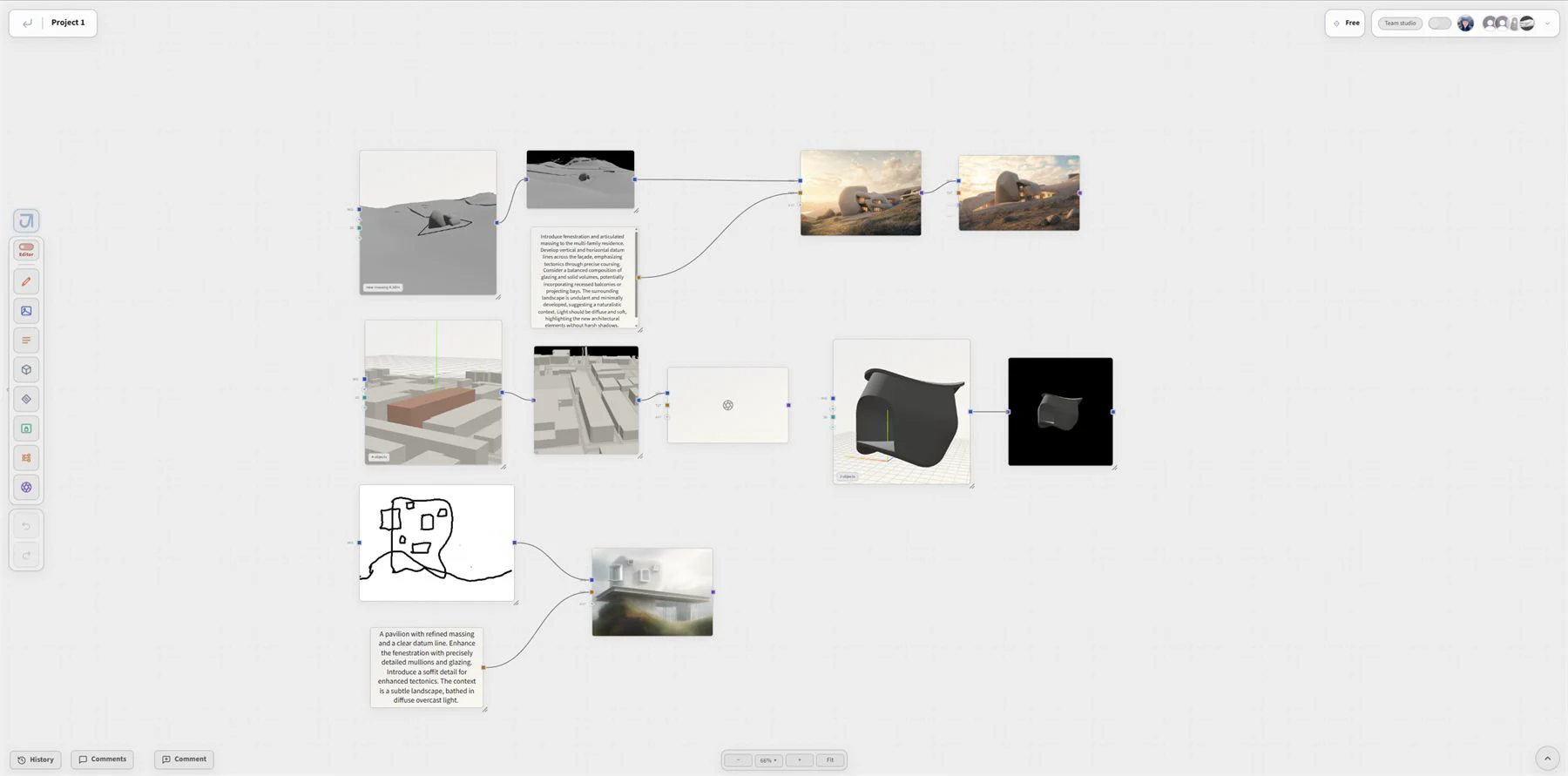Click the output port of the terrain depth image
This screenshot has width=1568, height=776.
click(x=634, y=179)
